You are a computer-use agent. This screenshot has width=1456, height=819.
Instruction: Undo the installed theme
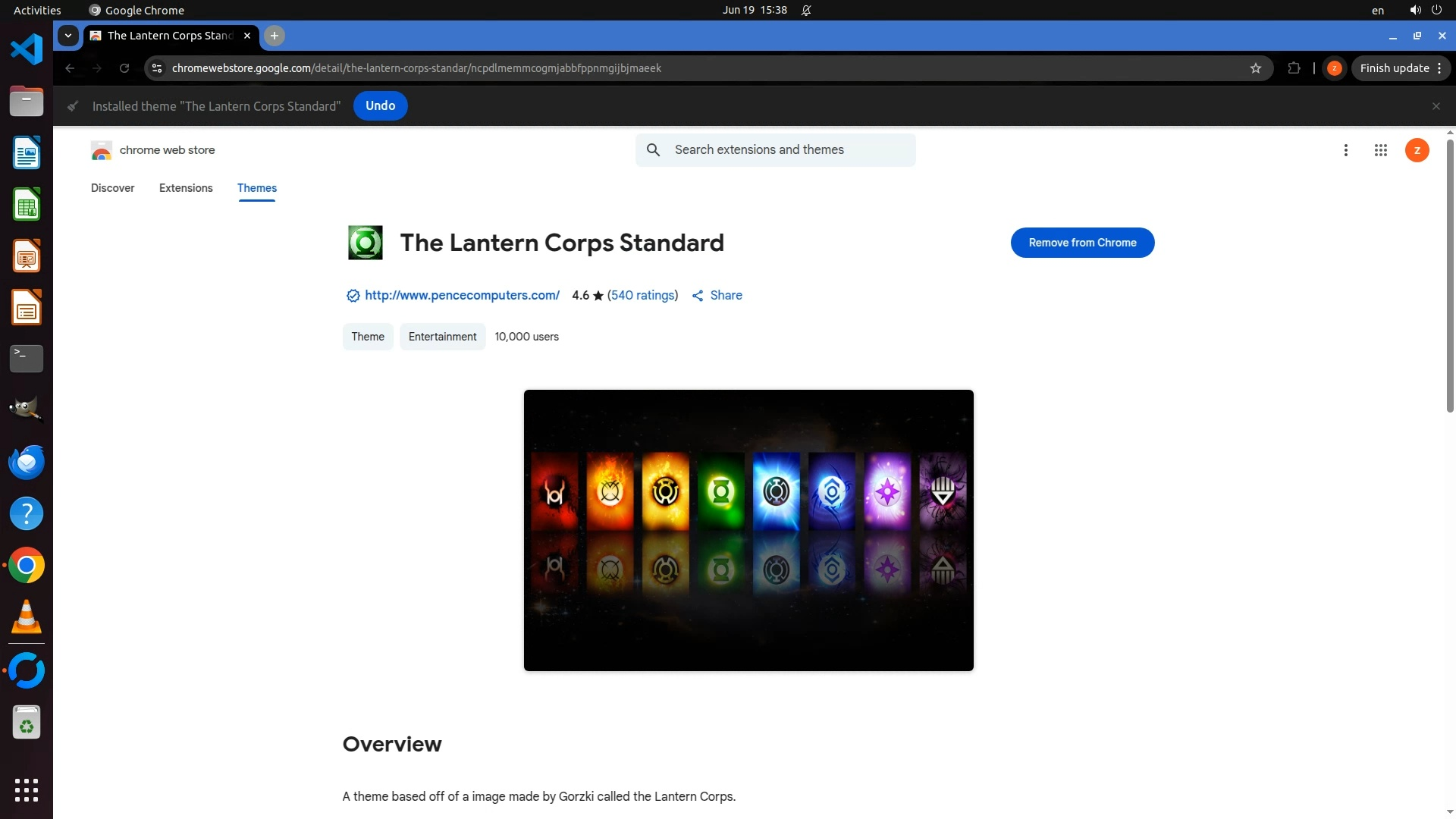tap(380, 106)
